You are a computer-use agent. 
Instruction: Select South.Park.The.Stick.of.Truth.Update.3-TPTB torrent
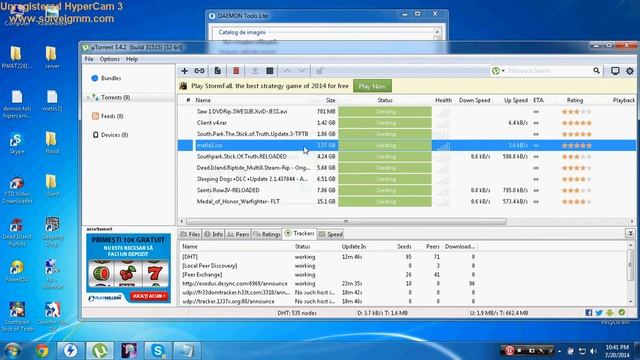pyautogui.click(x=406, y=134)
